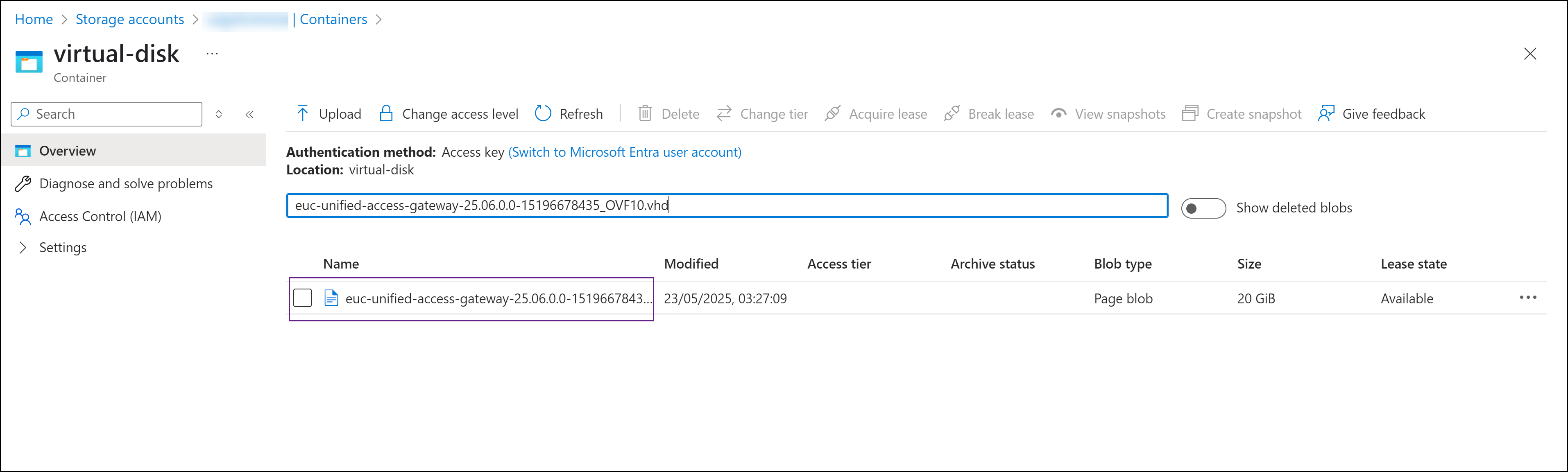Click the Page blob cell
The width and height of the screenshot is (1568, 472).
pos(1123,299)
